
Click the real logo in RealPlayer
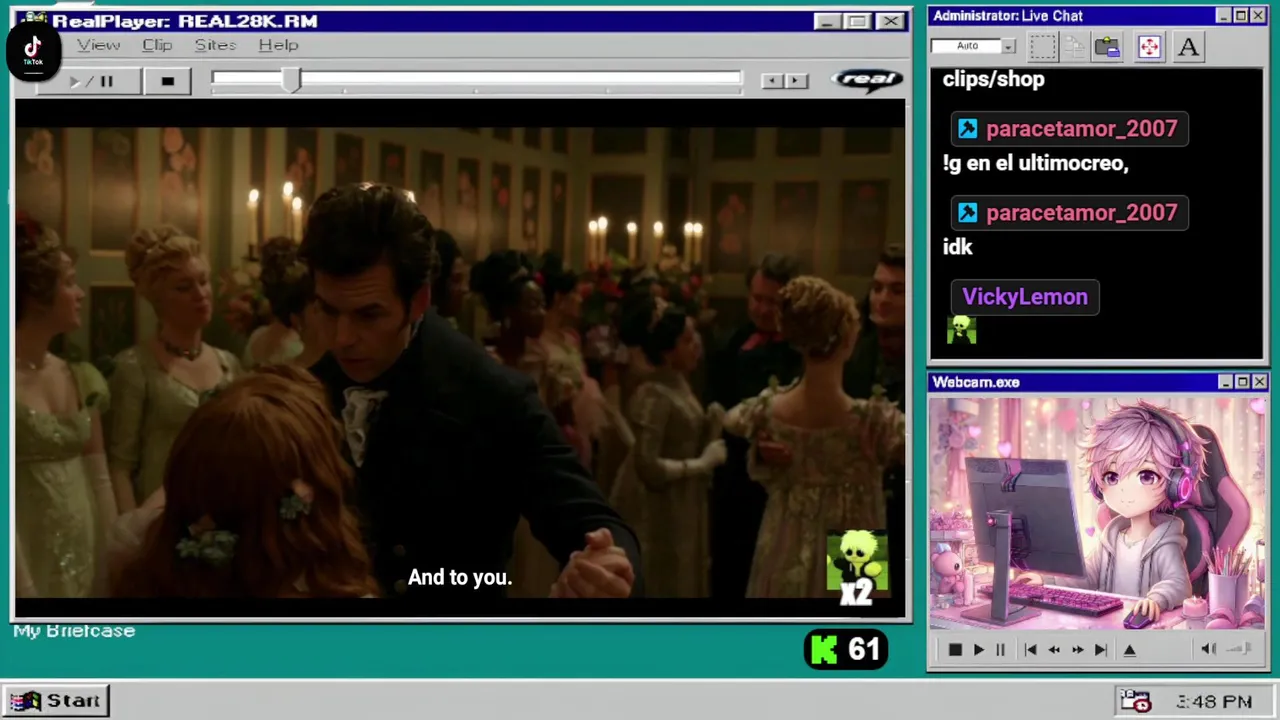click(x=867, y=80)
